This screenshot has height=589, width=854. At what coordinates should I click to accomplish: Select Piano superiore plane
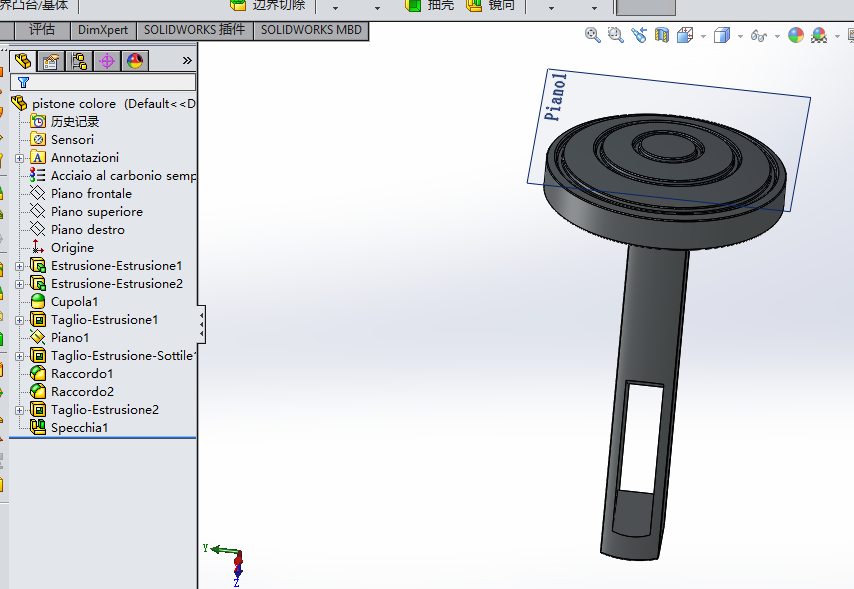point(87,211)
